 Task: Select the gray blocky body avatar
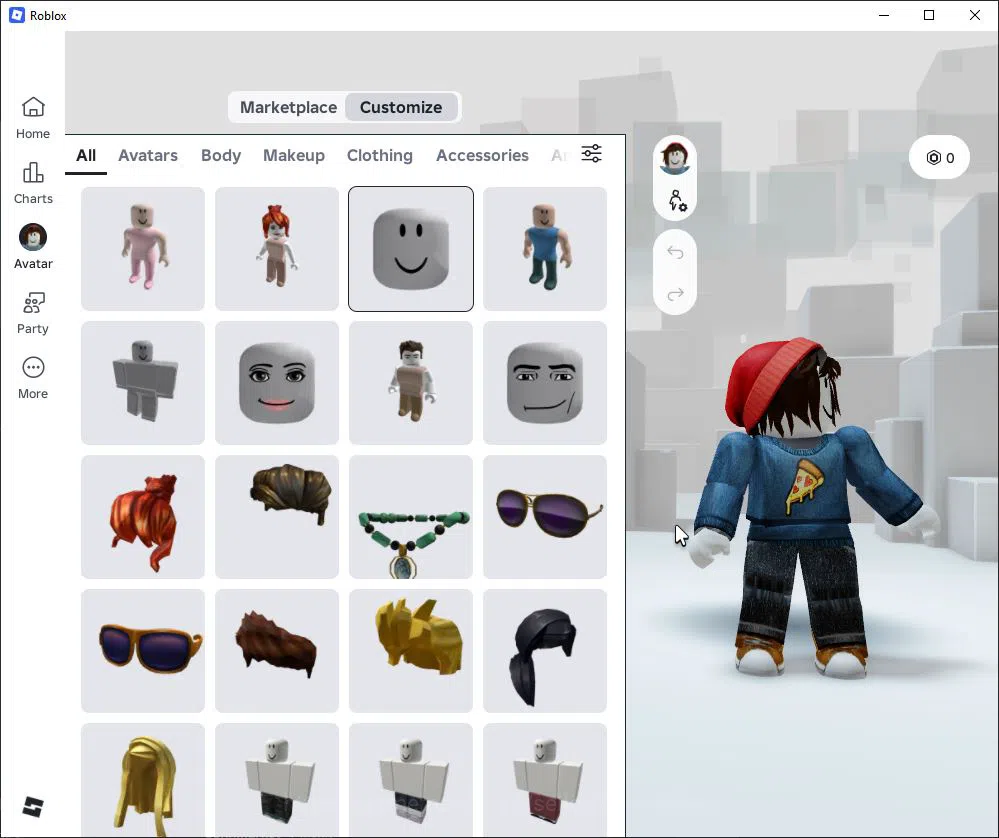tap(143, 383)
